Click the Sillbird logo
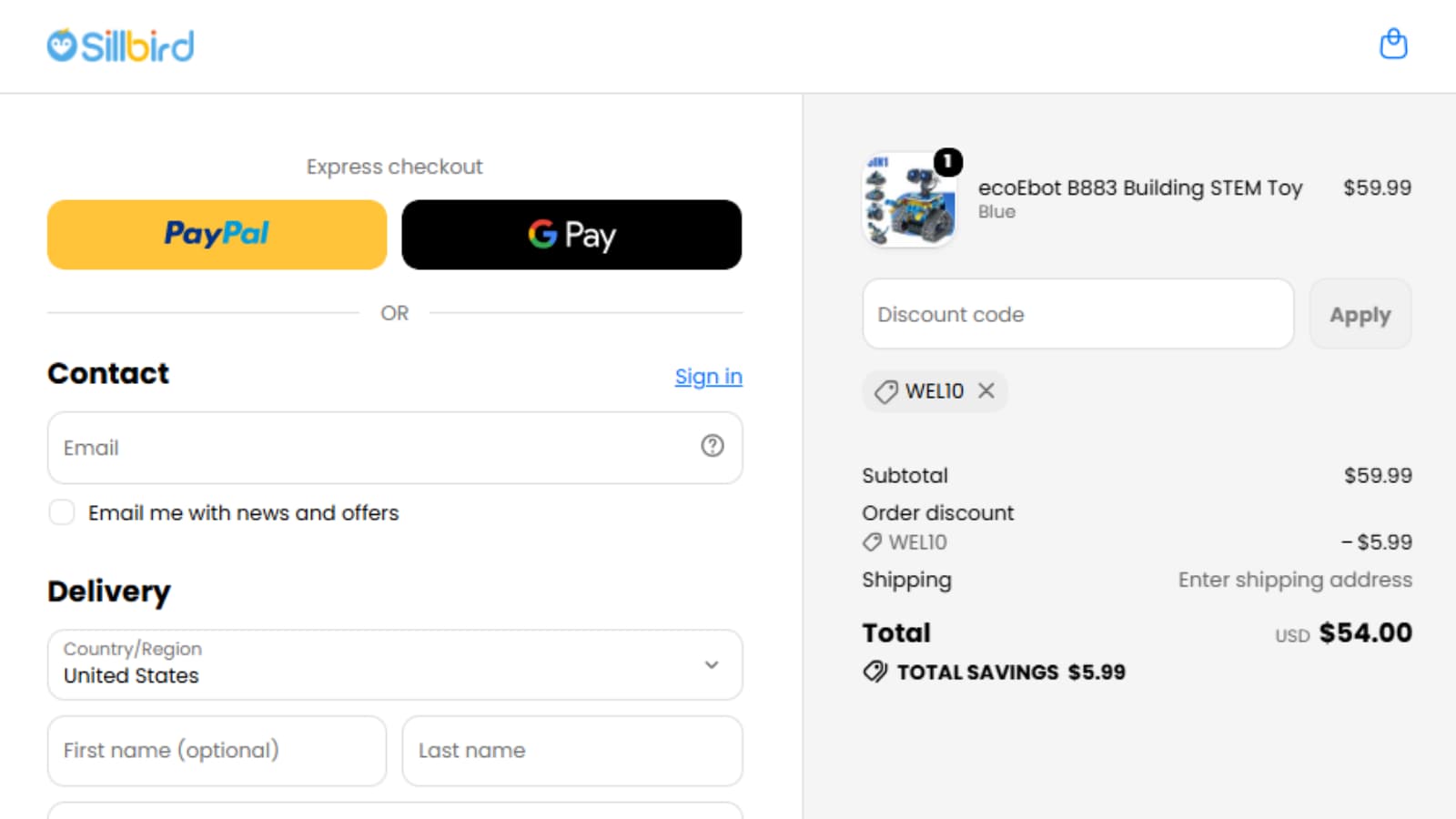 [120, 45]
